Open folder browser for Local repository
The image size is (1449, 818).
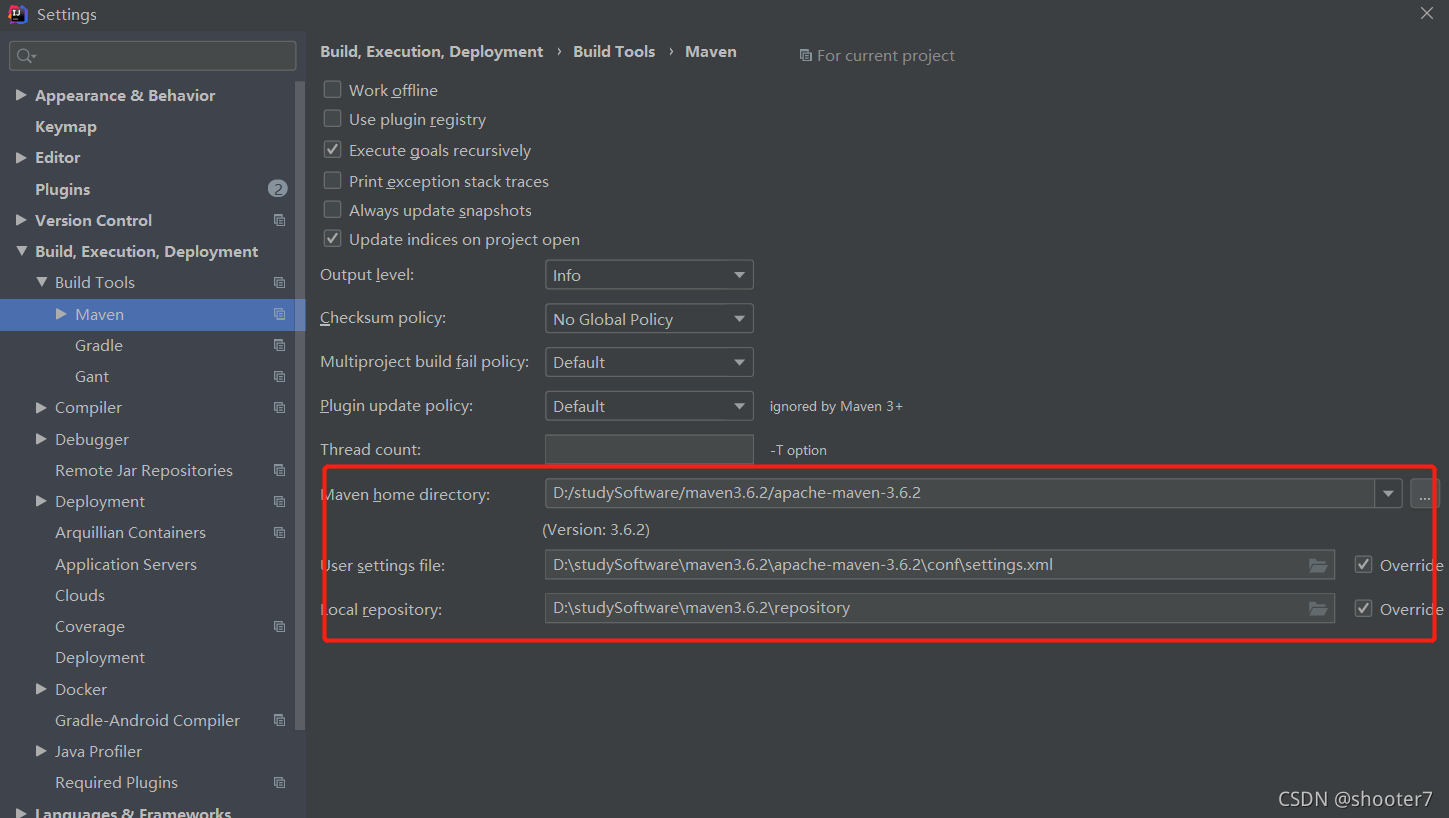[x=1318, y=608]
